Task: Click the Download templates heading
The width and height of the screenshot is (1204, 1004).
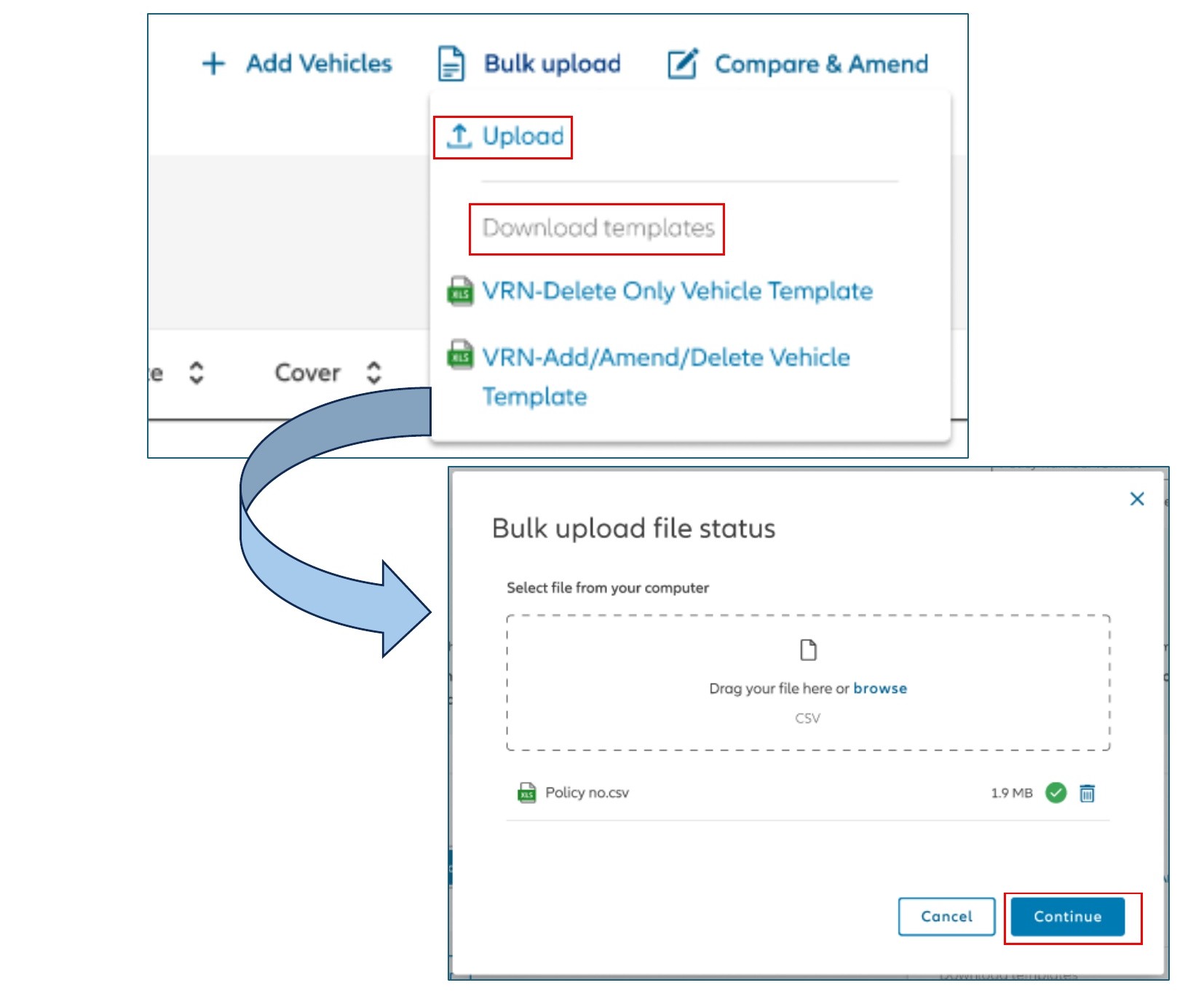Action: pos(598,228)
